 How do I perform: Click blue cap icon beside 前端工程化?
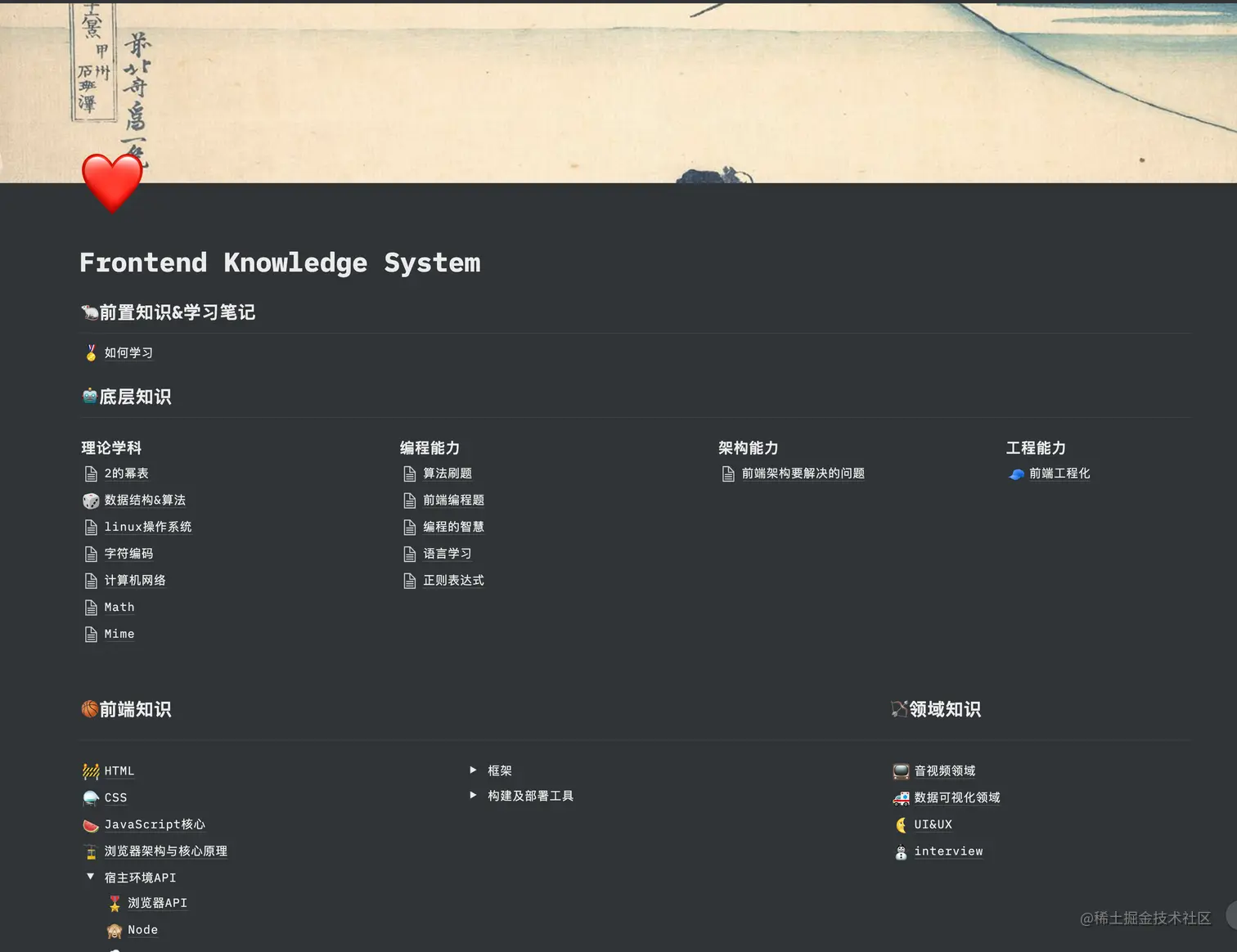(x=1016, y=474)
